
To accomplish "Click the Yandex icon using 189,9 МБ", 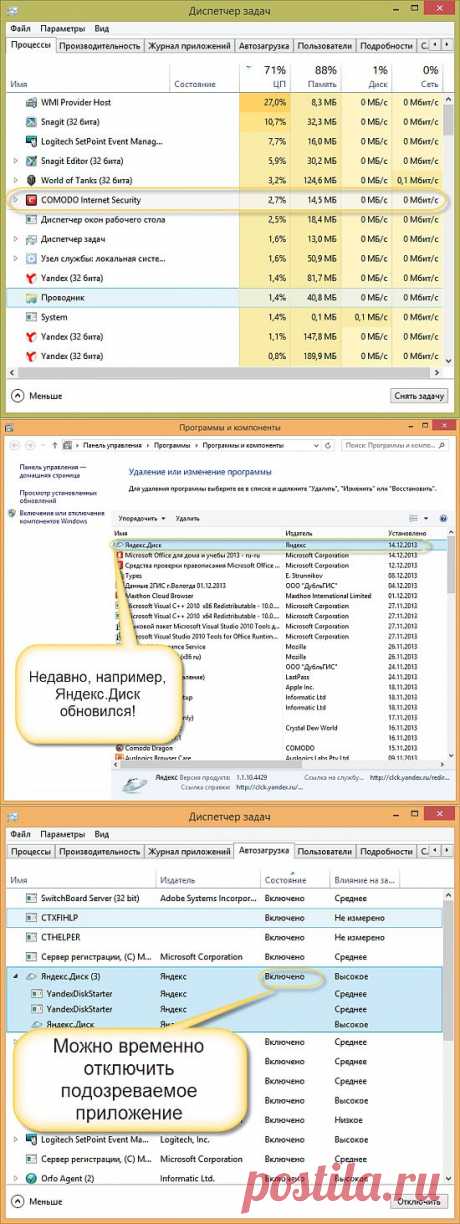I will (31, 355).
